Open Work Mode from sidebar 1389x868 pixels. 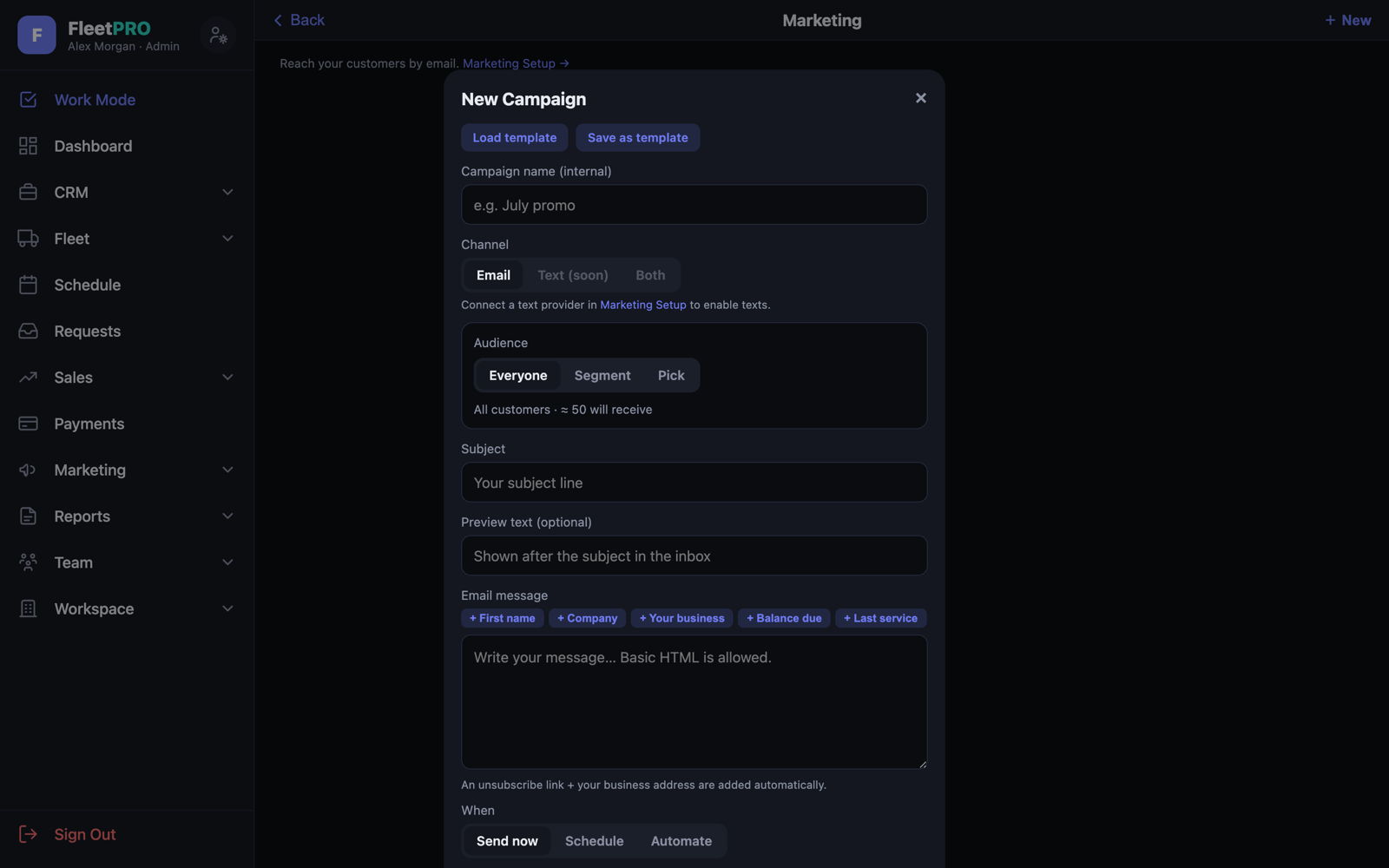[x=127, y=100]
